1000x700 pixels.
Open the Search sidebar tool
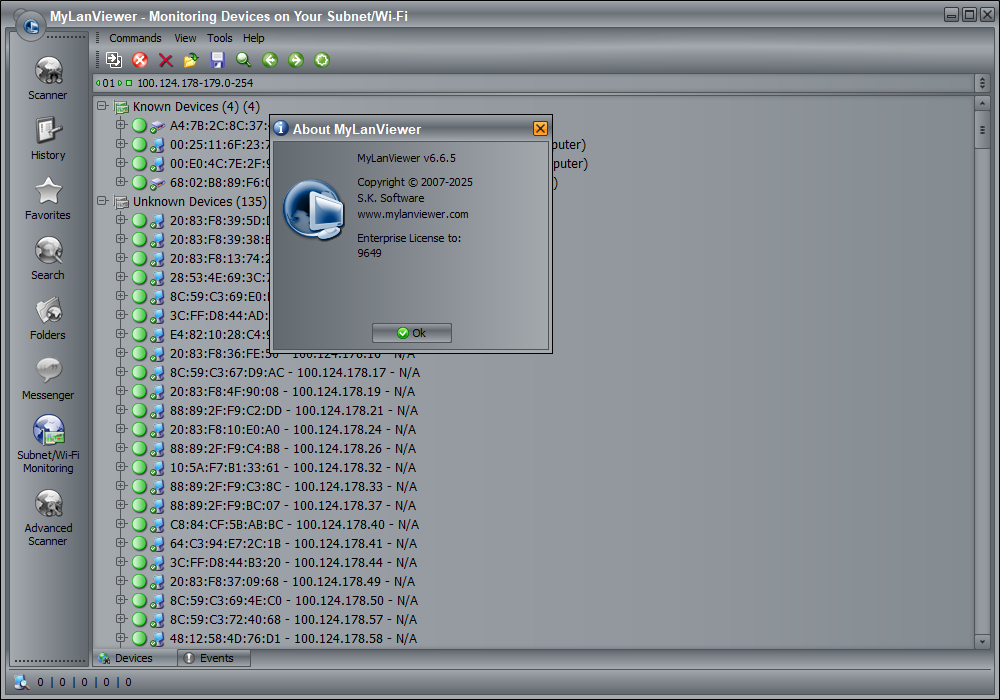point(48,258)
